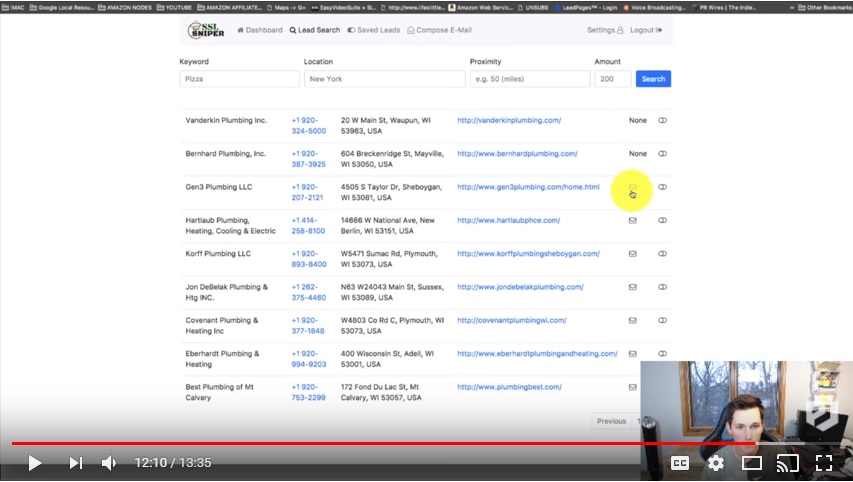
Task: Go to Saved Leads
Action: 374,30
